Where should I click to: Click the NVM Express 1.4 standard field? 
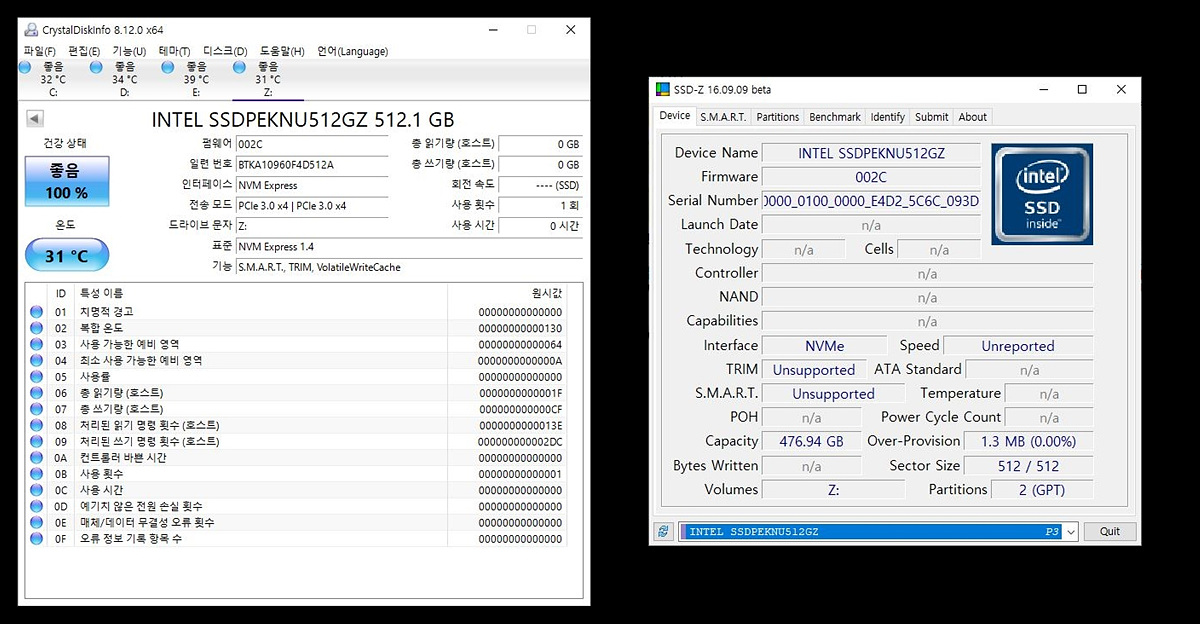[409, 246]
